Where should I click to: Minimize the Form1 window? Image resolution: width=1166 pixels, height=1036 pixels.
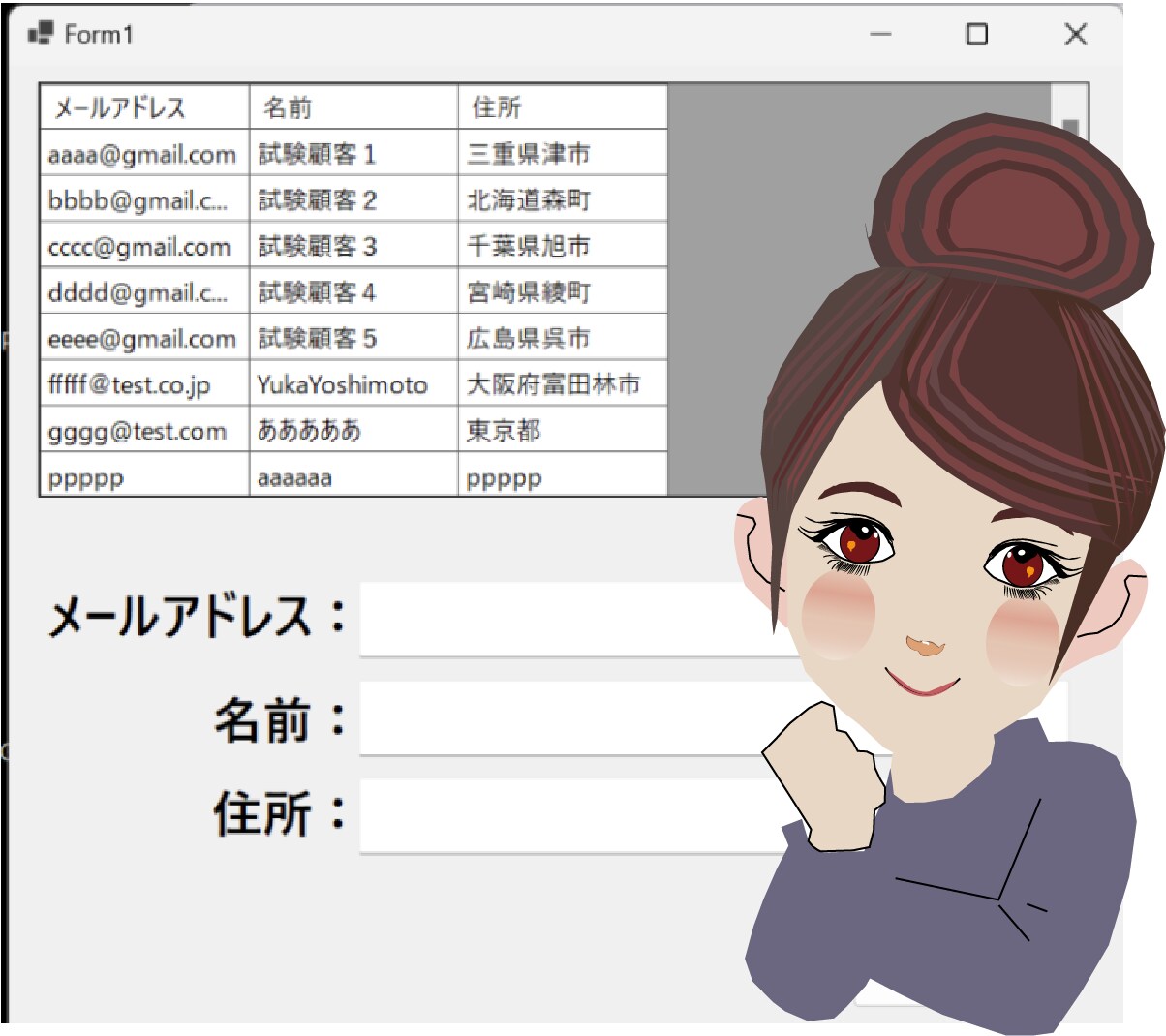pyautogui.click(x=880, y=34)
